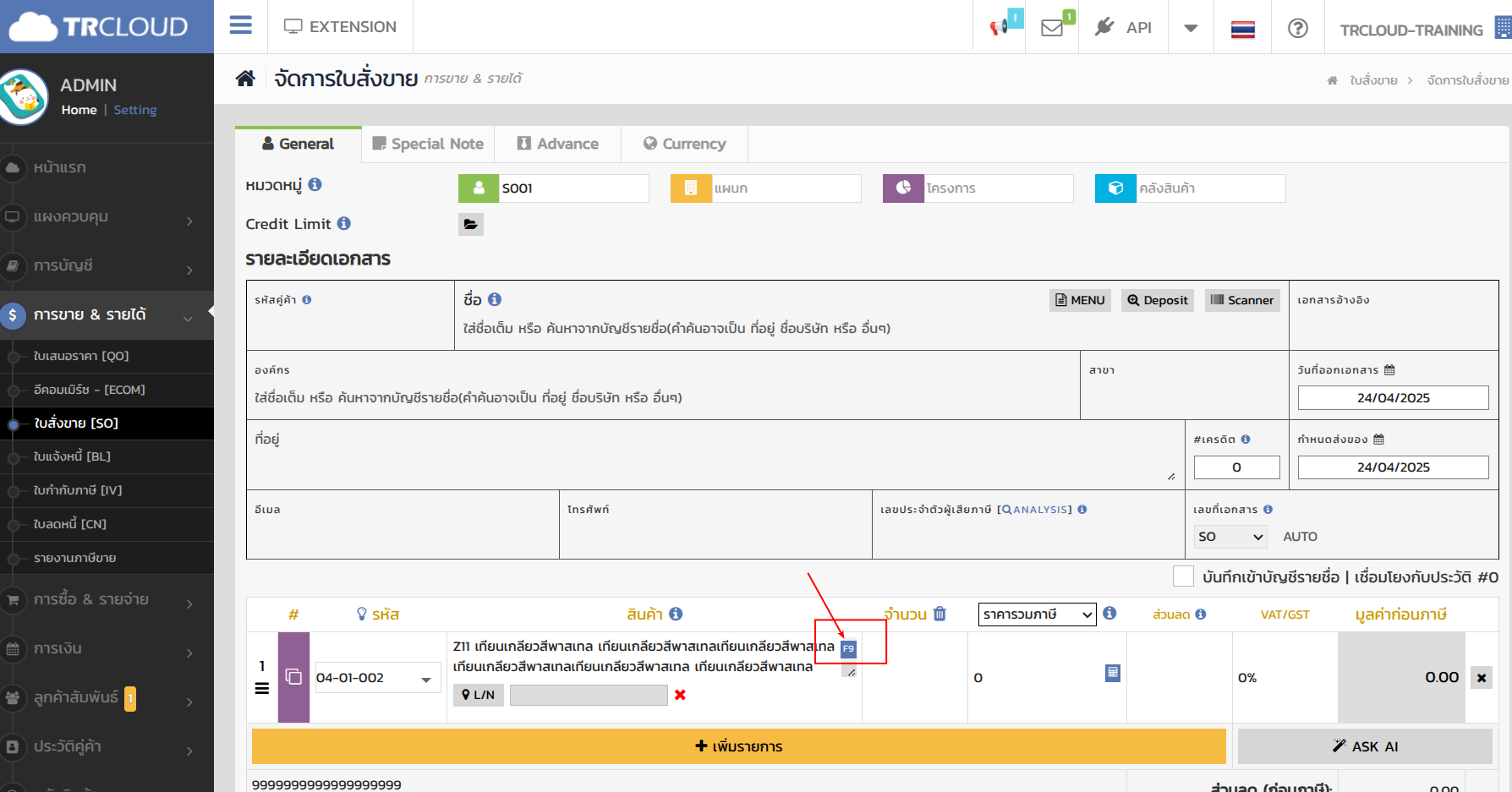Switch to the Advance tab
The height and width of the screenshot is (792, 1512).
pos(557,144)
